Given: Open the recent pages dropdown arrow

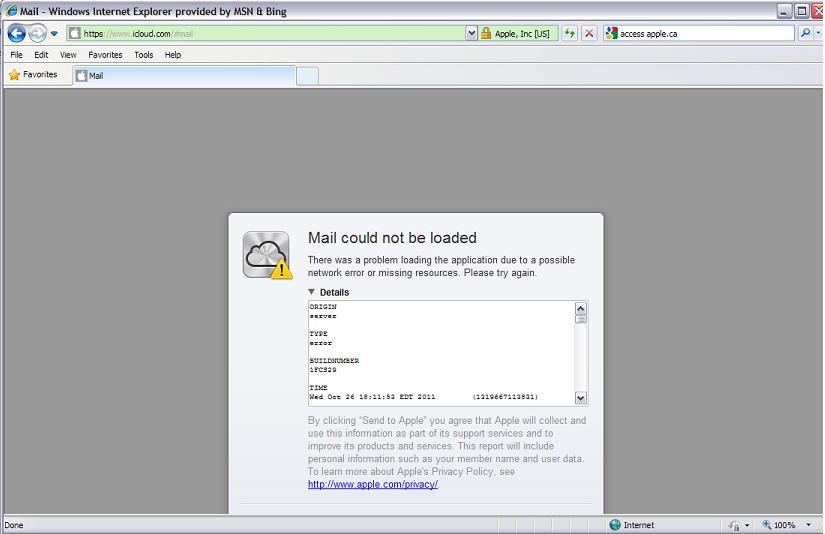Looking at the screenshot, I should tap(54, 34).
